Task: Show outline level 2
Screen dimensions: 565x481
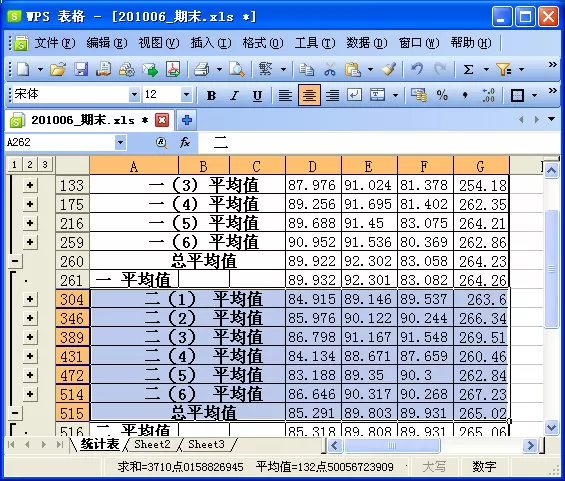Action: tap(30, 165)
